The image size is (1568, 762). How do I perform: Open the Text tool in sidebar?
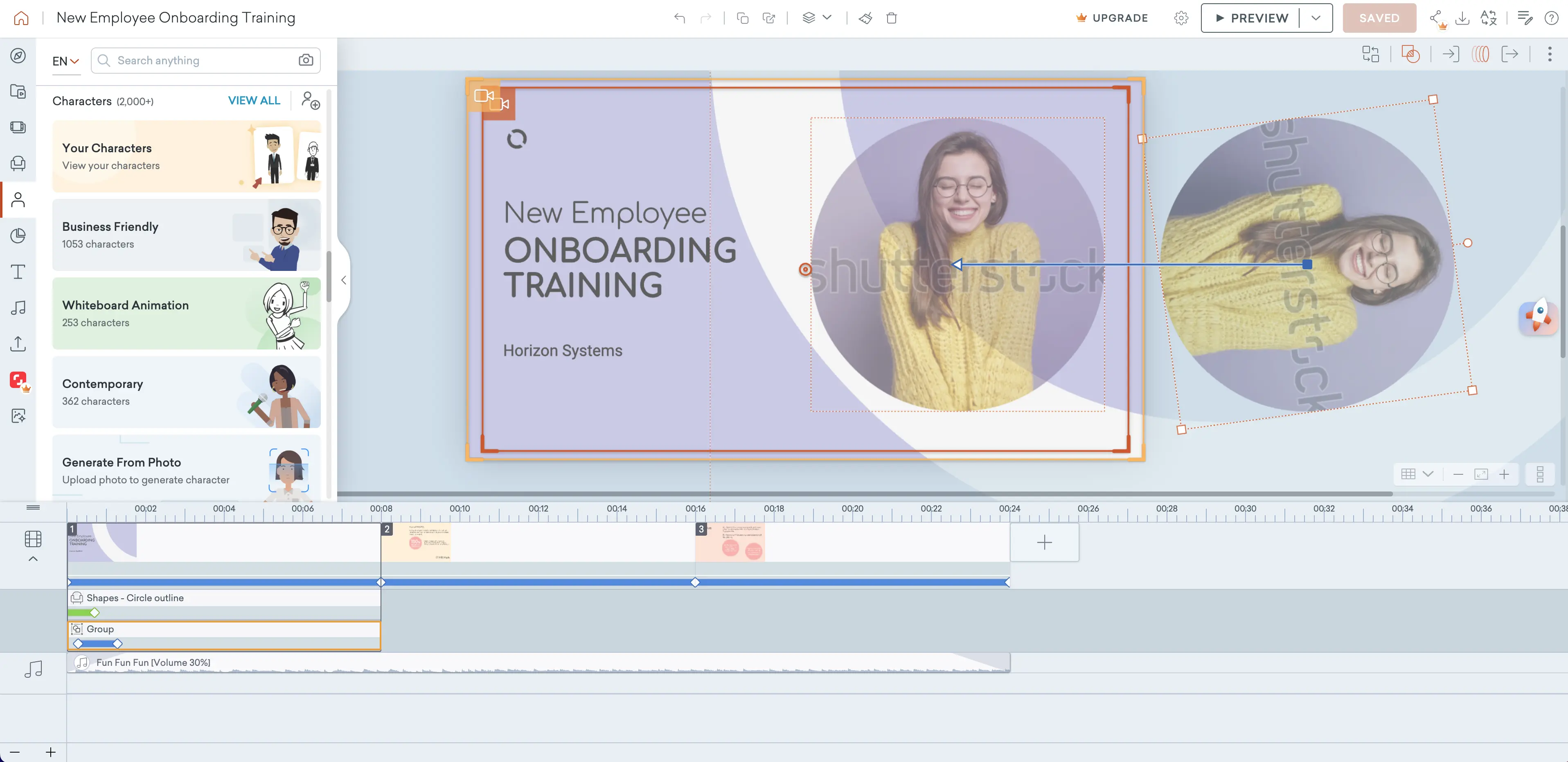pyautogui.click(x=18, y=271)
